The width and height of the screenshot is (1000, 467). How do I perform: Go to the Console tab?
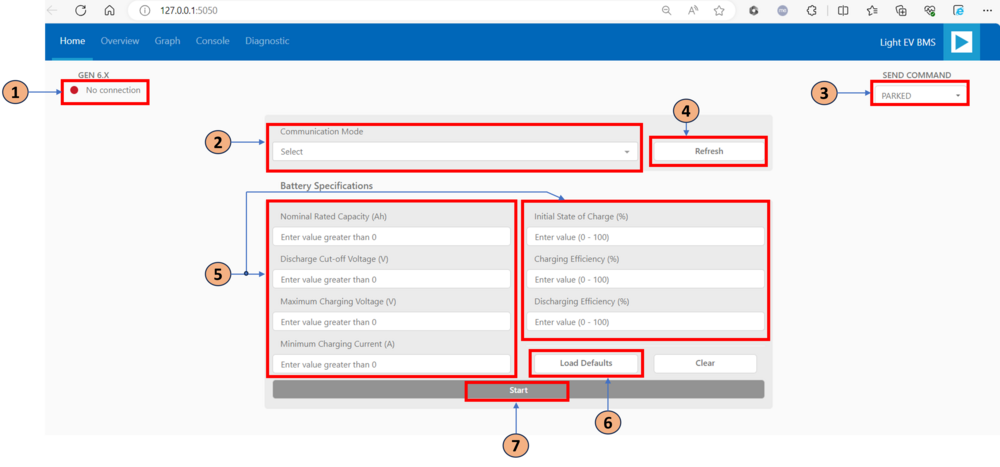tap(212, 41)
